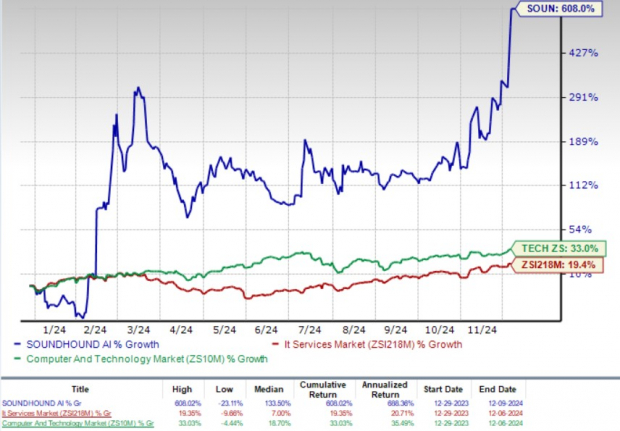Click It Services Market Low value -9.66%
This screenshot has width=620, height=431.
point(232,414)
